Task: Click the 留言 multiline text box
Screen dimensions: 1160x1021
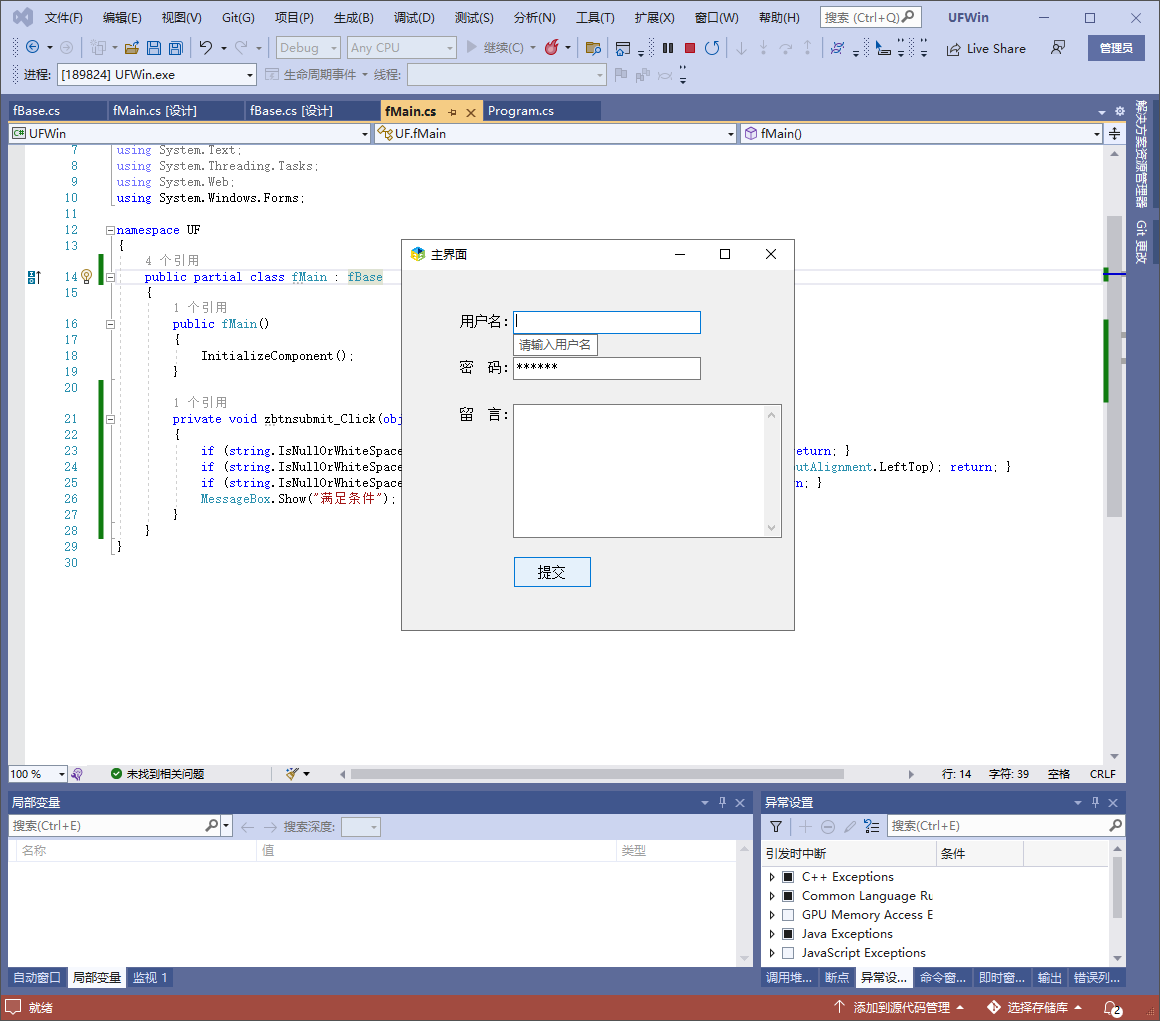Action: tap(647, 471)
